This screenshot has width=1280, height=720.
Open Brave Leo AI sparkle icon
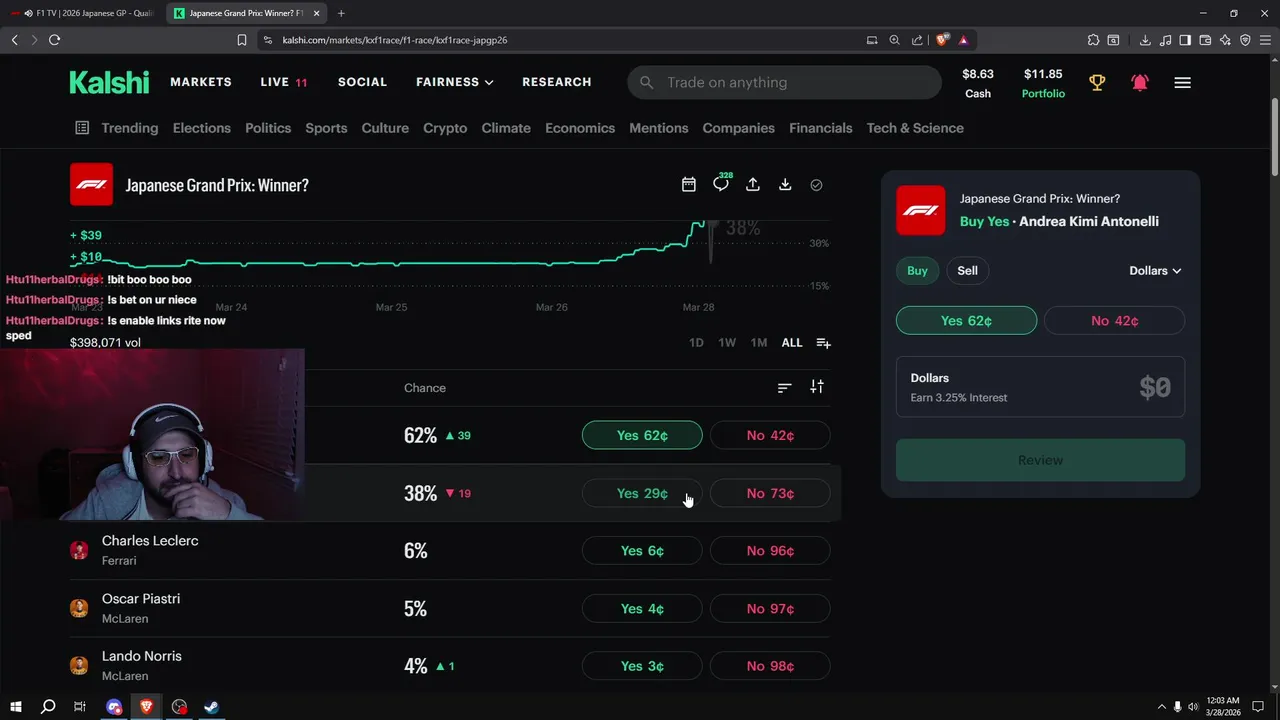click(x=1225, y=40)
